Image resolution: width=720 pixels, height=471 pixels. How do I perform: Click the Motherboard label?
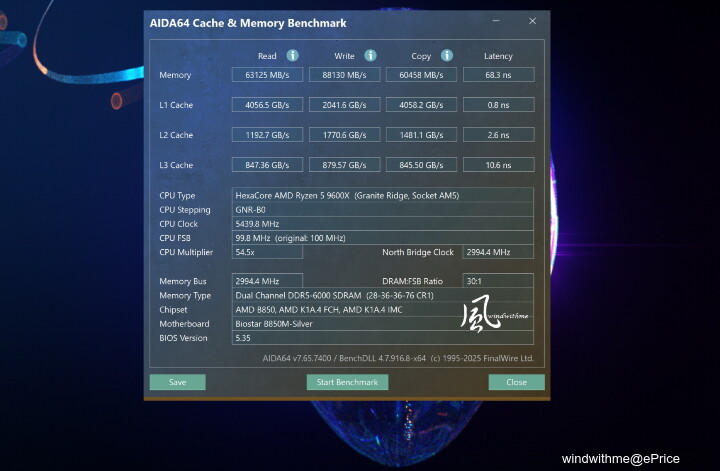[x=184, y=324]
